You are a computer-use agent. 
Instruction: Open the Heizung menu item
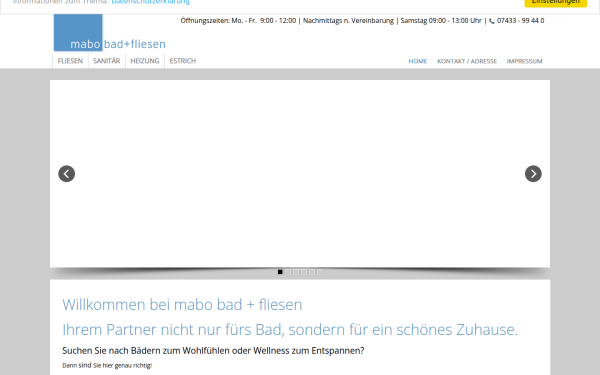coord(145,61)
